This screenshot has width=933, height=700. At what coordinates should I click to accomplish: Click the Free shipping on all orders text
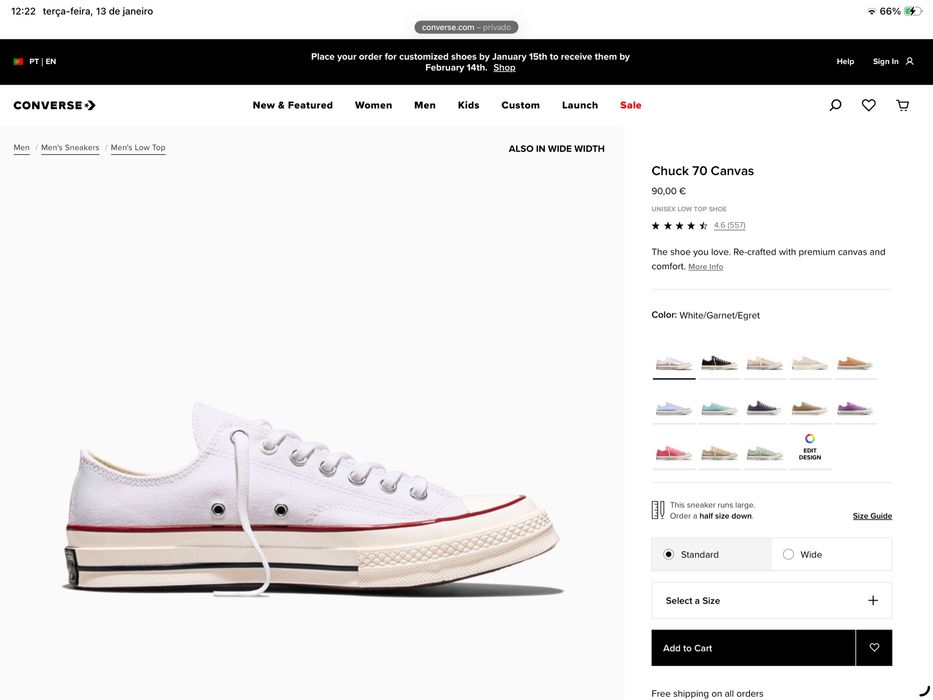707,693
